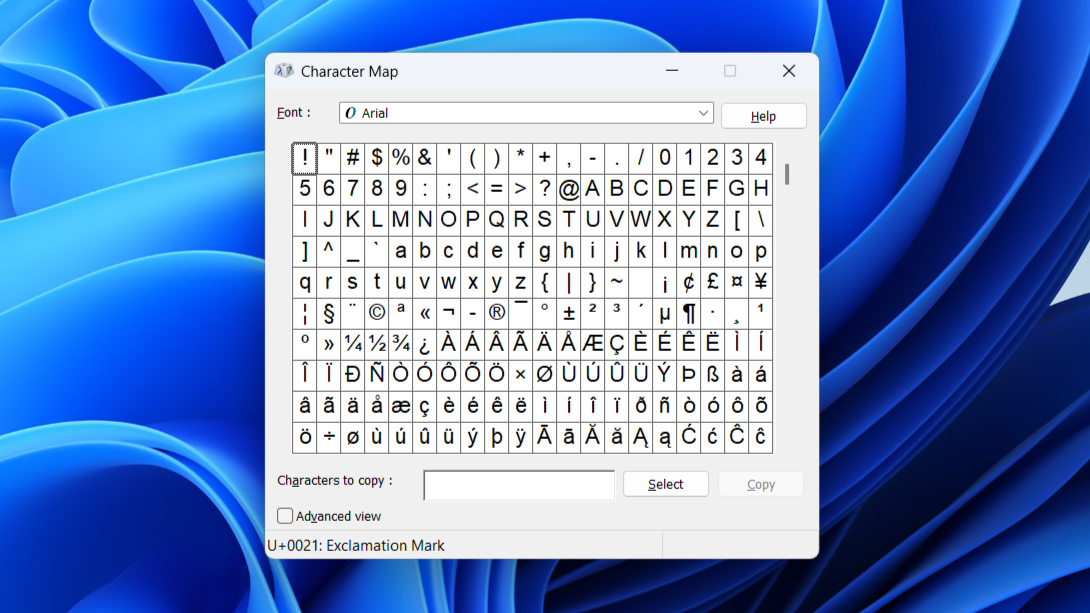Click the character grid scrollbar thumb
The height and width of the screenshot is (613, 1090).
coord(787,174)
